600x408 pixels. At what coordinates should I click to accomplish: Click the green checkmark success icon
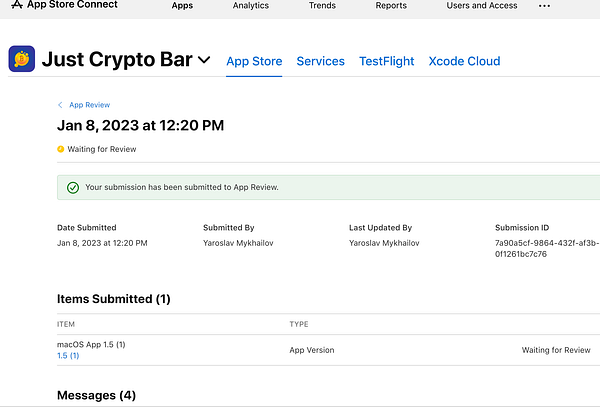[x=73, y=188]
